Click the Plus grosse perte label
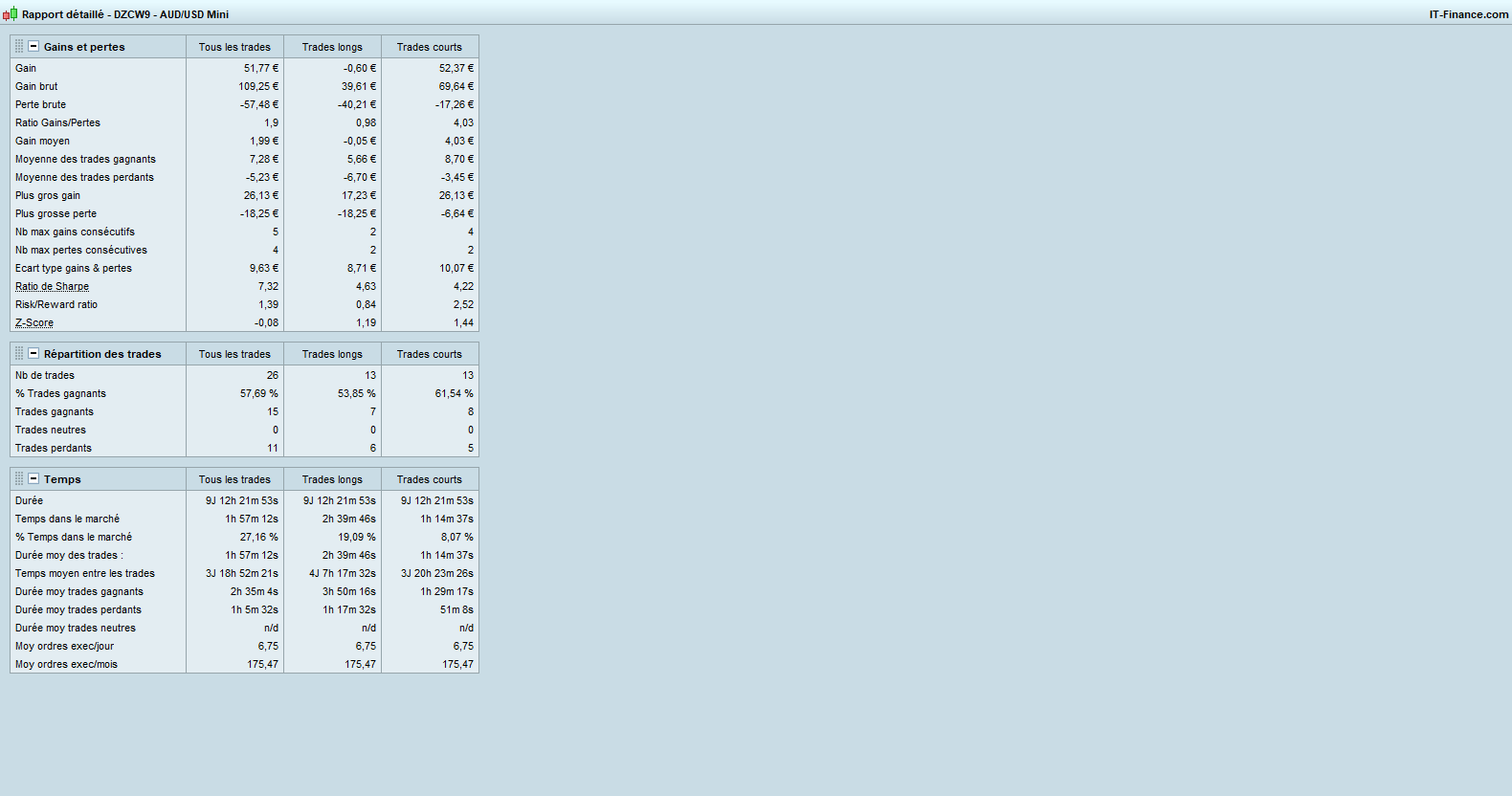The height and width of the screenshot is (796, 1512). coord(56,213)
